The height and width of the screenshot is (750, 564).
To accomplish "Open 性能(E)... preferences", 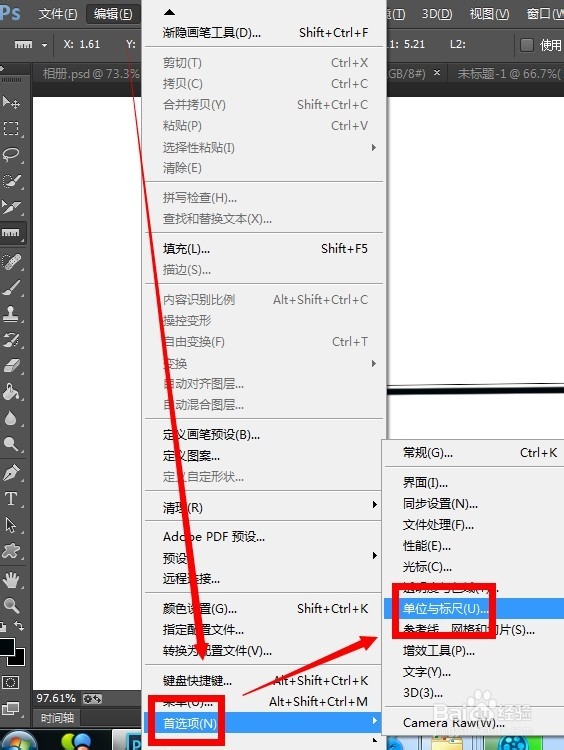I will click(x=474, y=546).
